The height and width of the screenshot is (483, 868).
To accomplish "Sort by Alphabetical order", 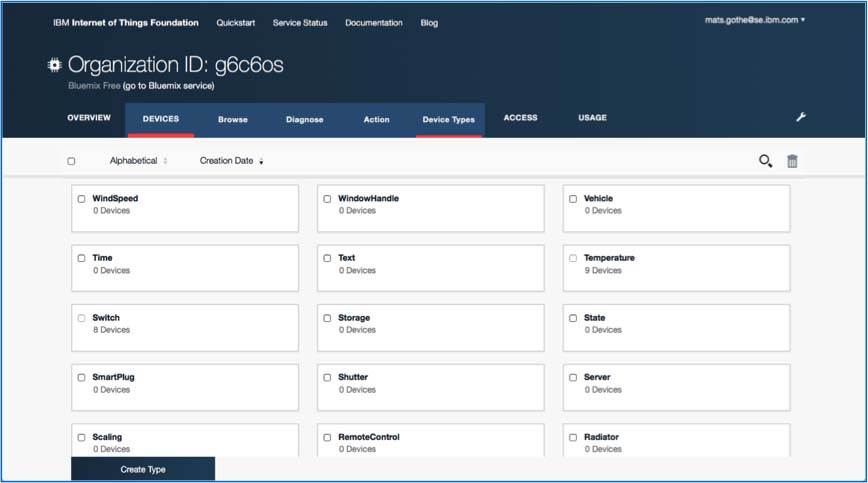I will pyautogui.click(x=138, y=160).
